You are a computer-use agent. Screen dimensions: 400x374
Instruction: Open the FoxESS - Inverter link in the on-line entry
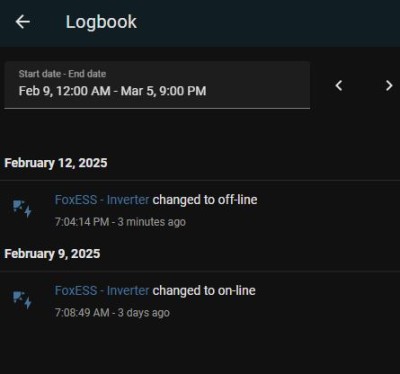pyautogui.click(x=102, y=291)
